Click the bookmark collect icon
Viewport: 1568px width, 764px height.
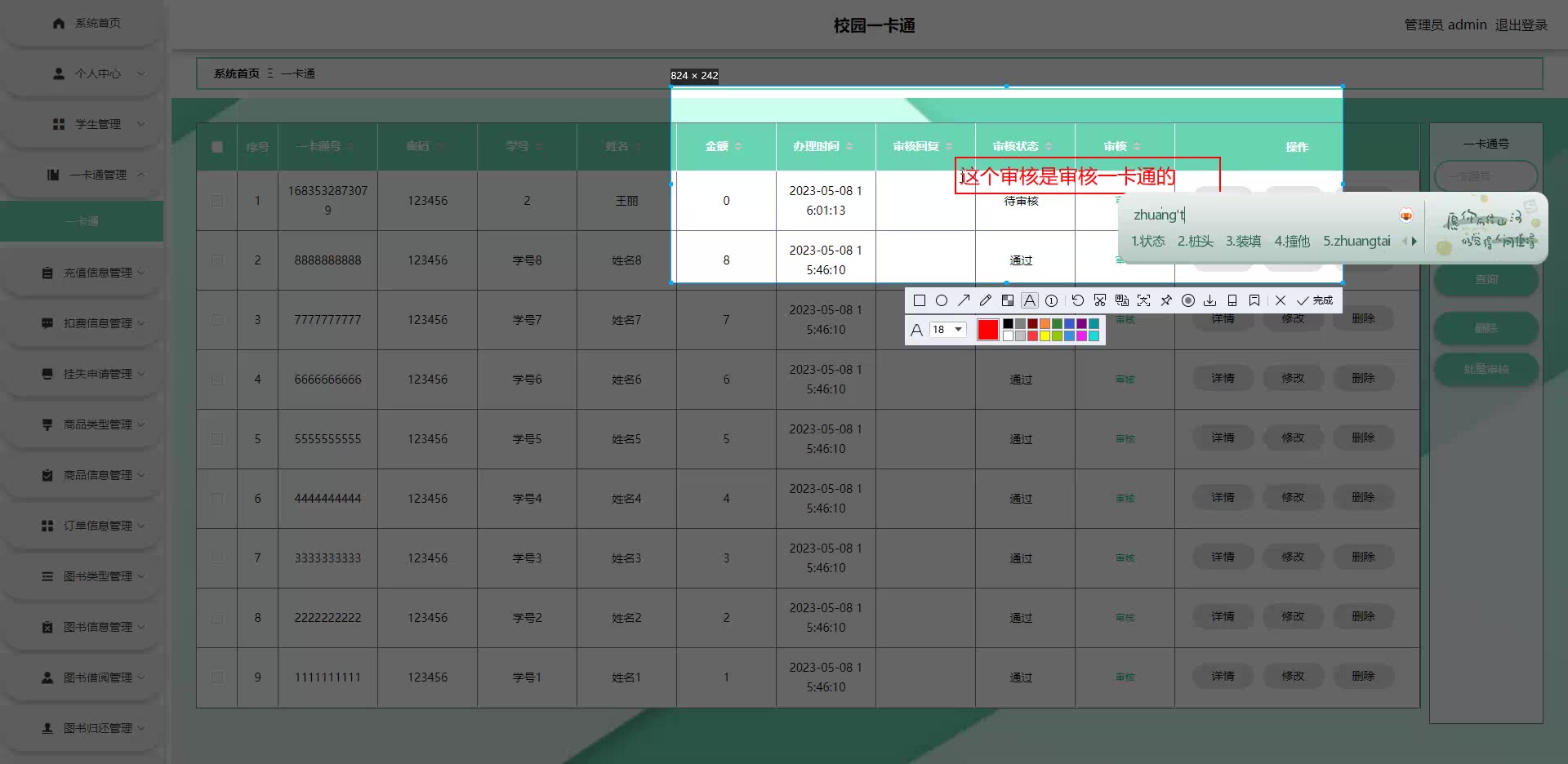click(1254, 300)
